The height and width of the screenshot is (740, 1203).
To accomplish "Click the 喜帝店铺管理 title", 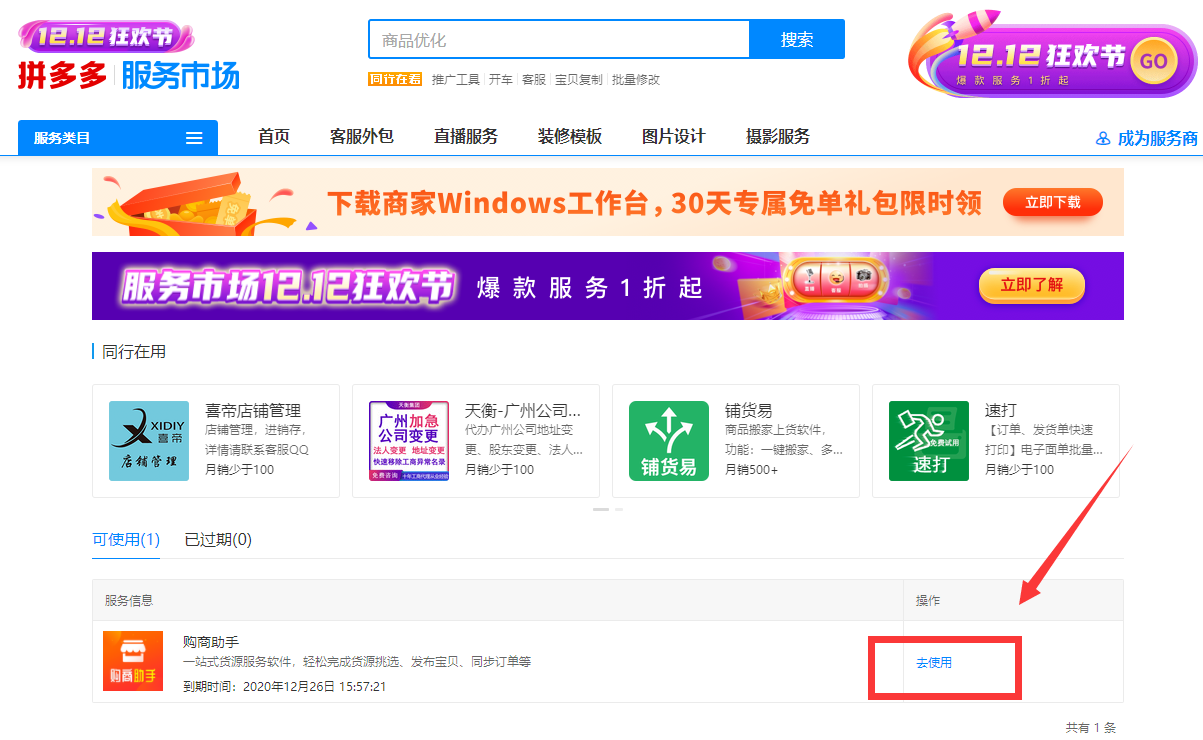I will tap(253, 411).
